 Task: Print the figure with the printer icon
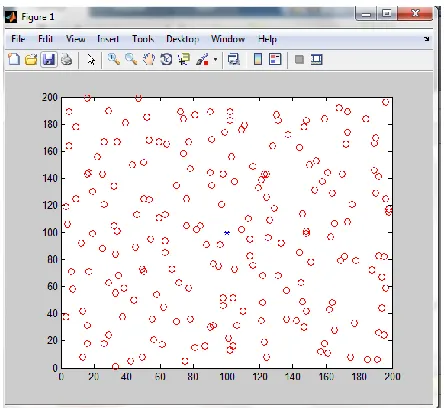tap(66, 60)
